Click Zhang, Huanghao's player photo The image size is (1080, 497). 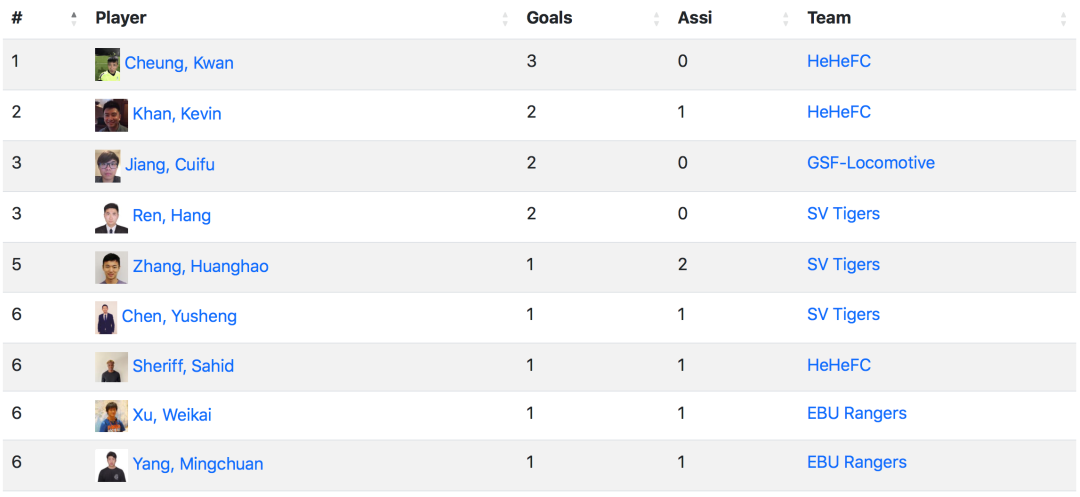pyautogui.click(x=112, y=267)
